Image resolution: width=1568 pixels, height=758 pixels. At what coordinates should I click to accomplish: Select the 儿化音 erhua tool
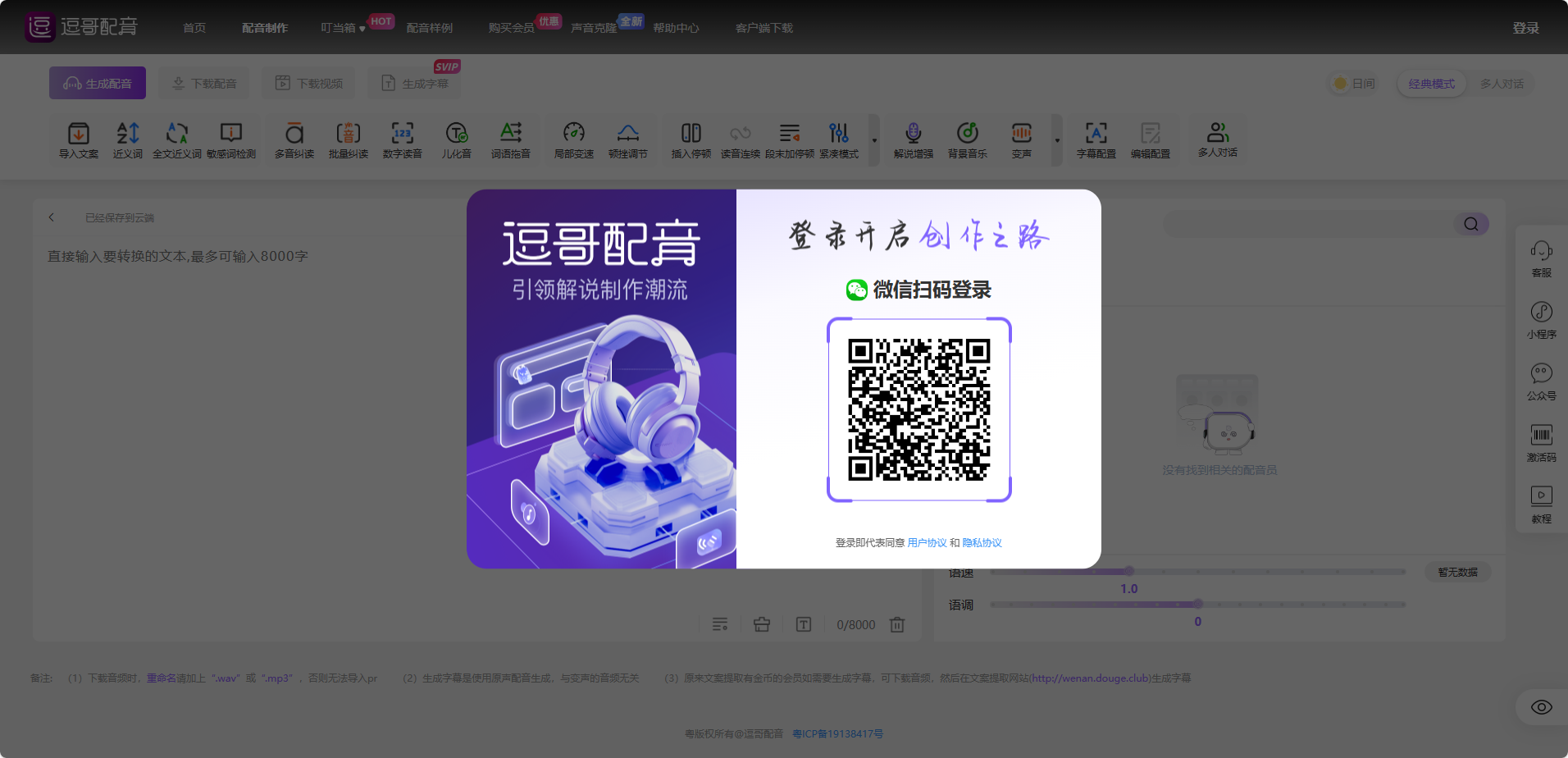click(457, 139)
